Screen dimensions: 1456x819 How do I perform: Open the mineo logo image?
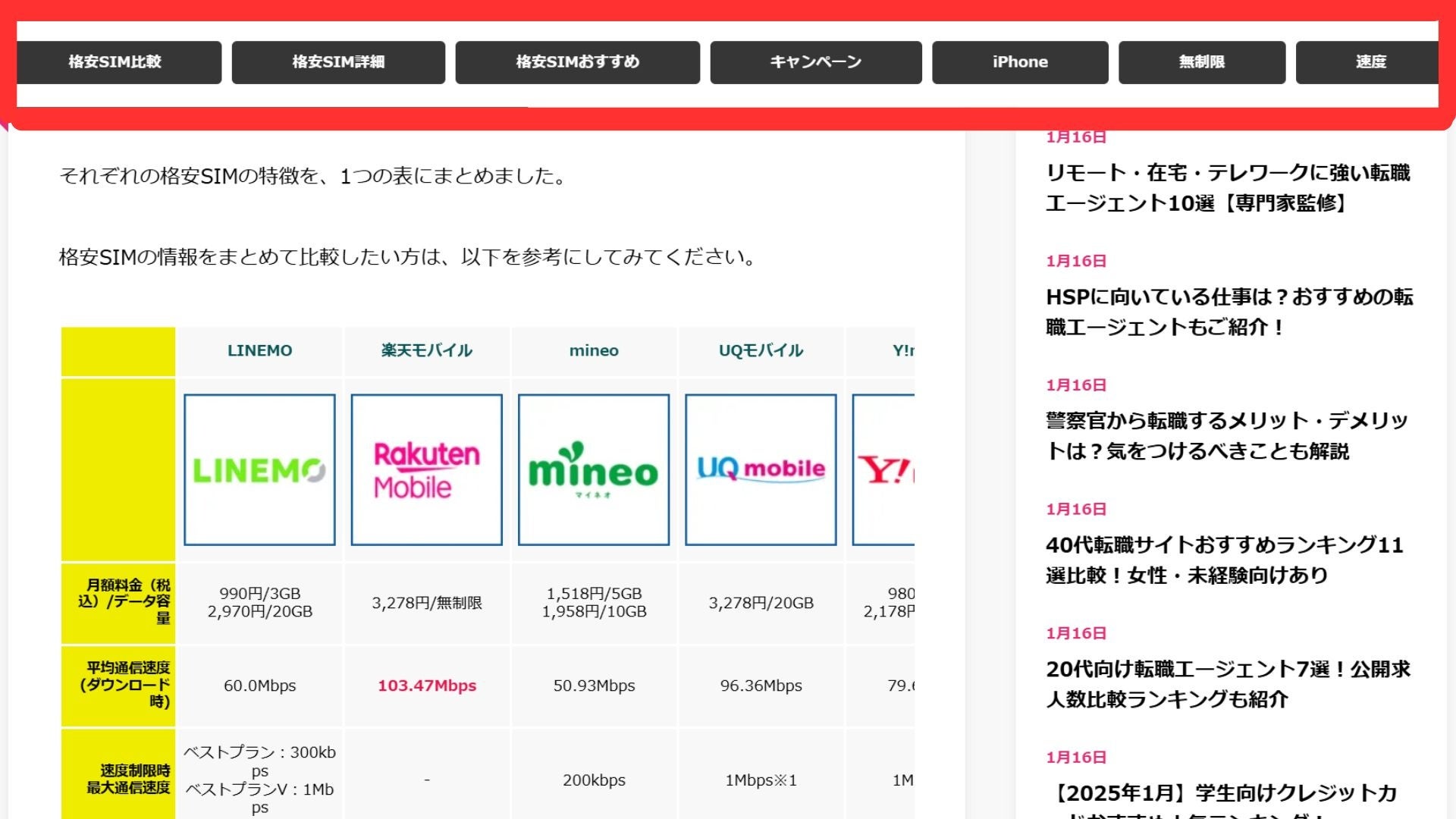(x=594, y=469)
